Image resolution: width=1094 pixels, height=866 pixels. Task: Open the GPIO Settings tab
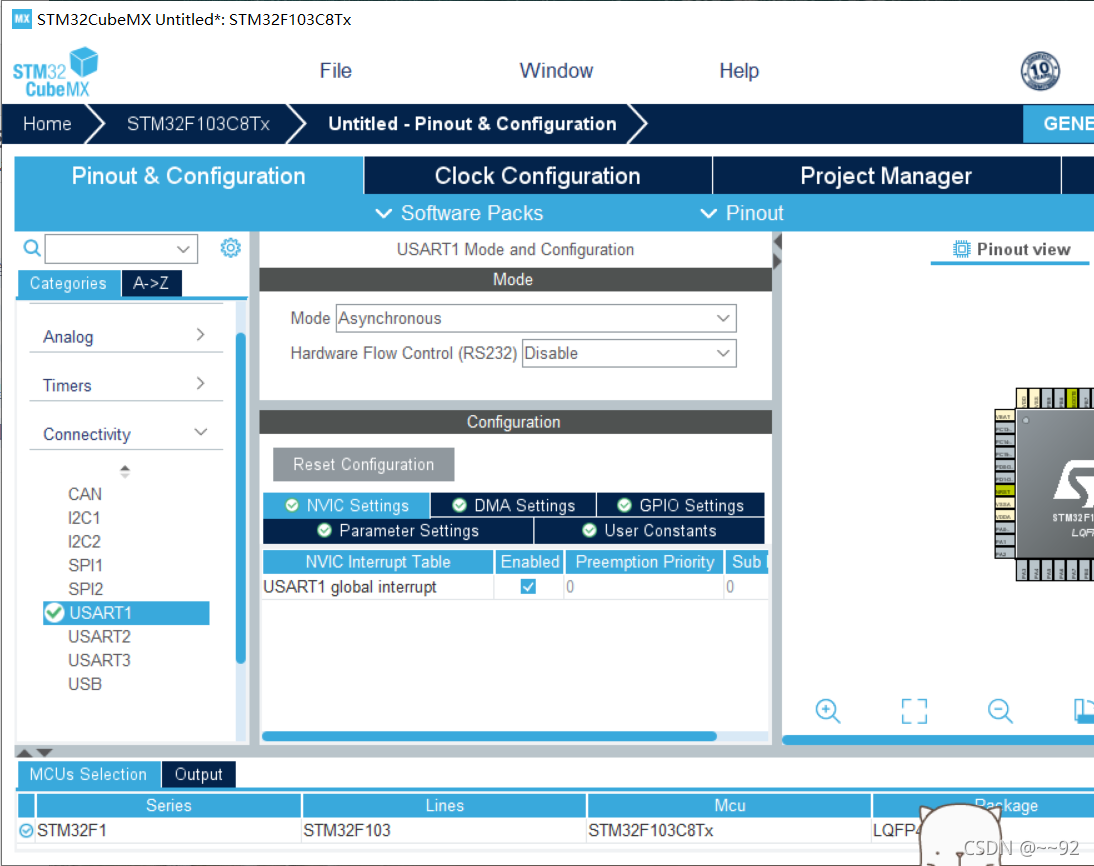coord(681,505)
